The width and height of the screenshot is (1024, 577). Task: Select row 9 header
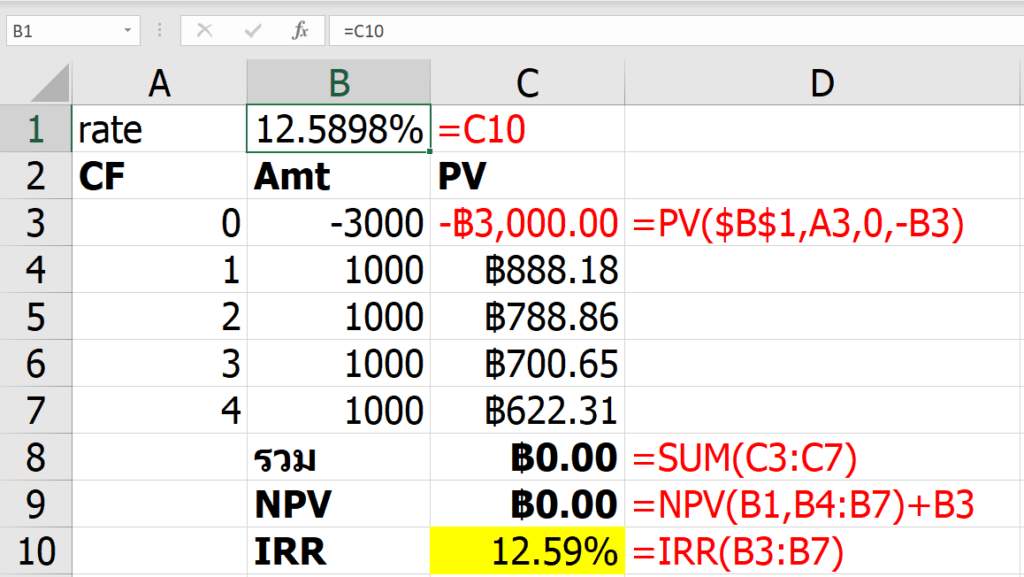(35, 505)
